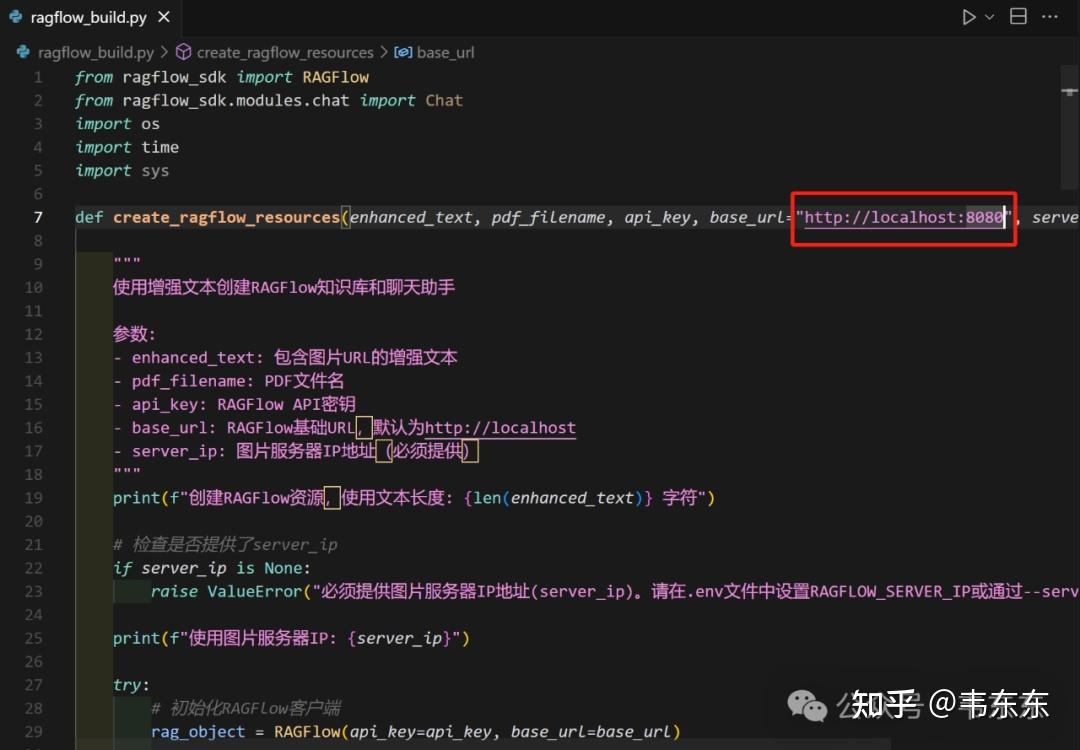Viewport: 1080px width, 750px height.
Task: Close the ragflow_build.py tab
Action: (x=164, y=17)
